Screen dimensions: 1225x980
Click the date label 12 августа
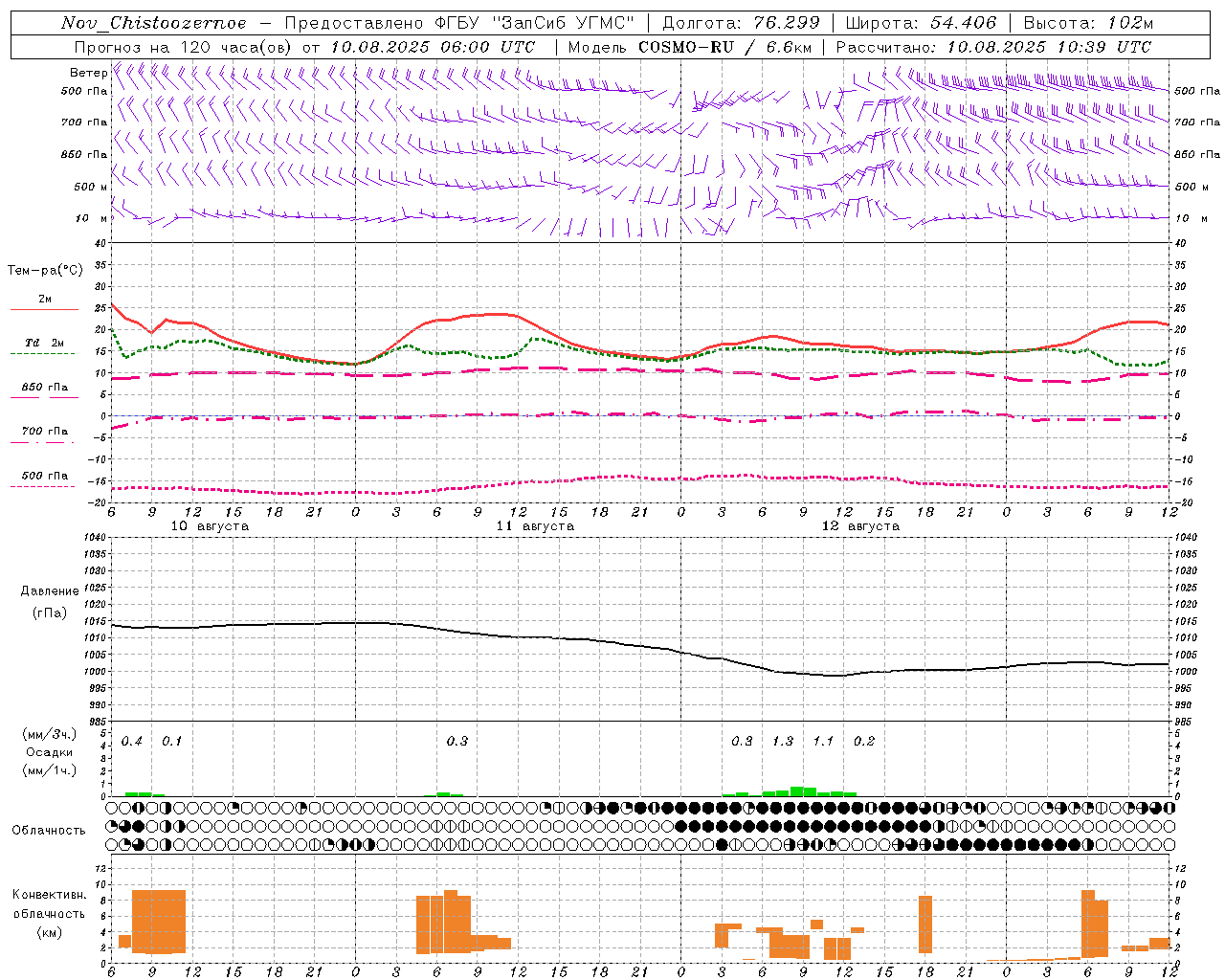coord(860,526)
